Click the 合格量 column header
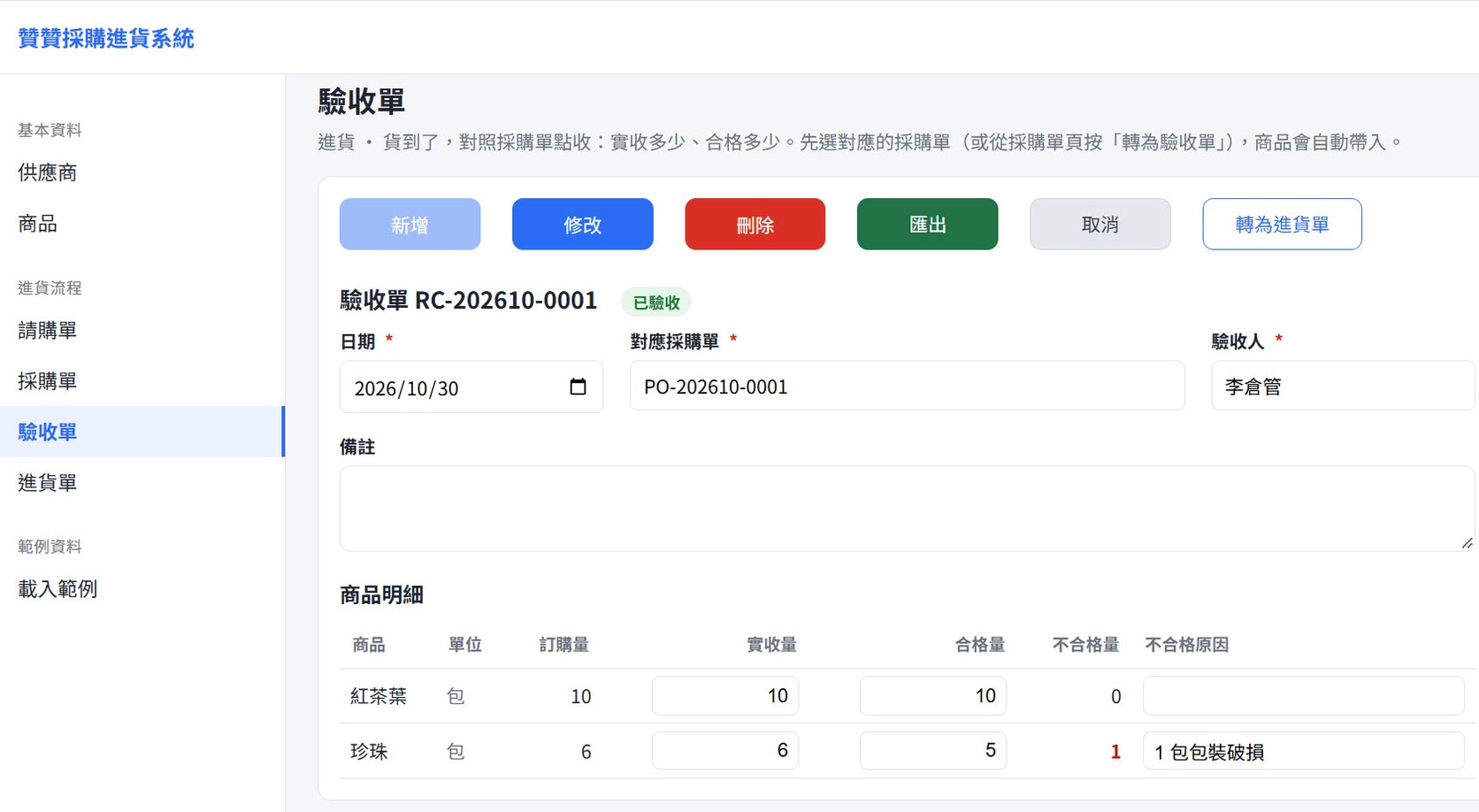This screenshot has width=1479, height=812. [x=979, y=645]
